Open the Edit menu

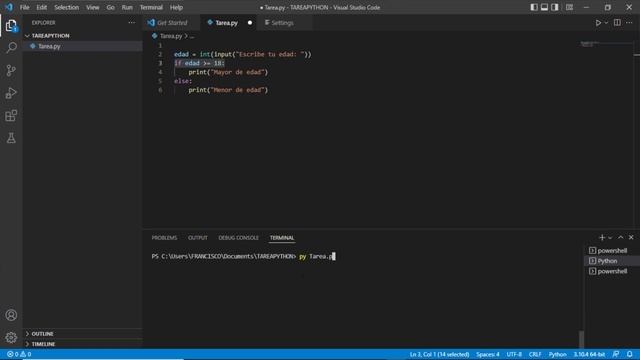coord(41,7)
